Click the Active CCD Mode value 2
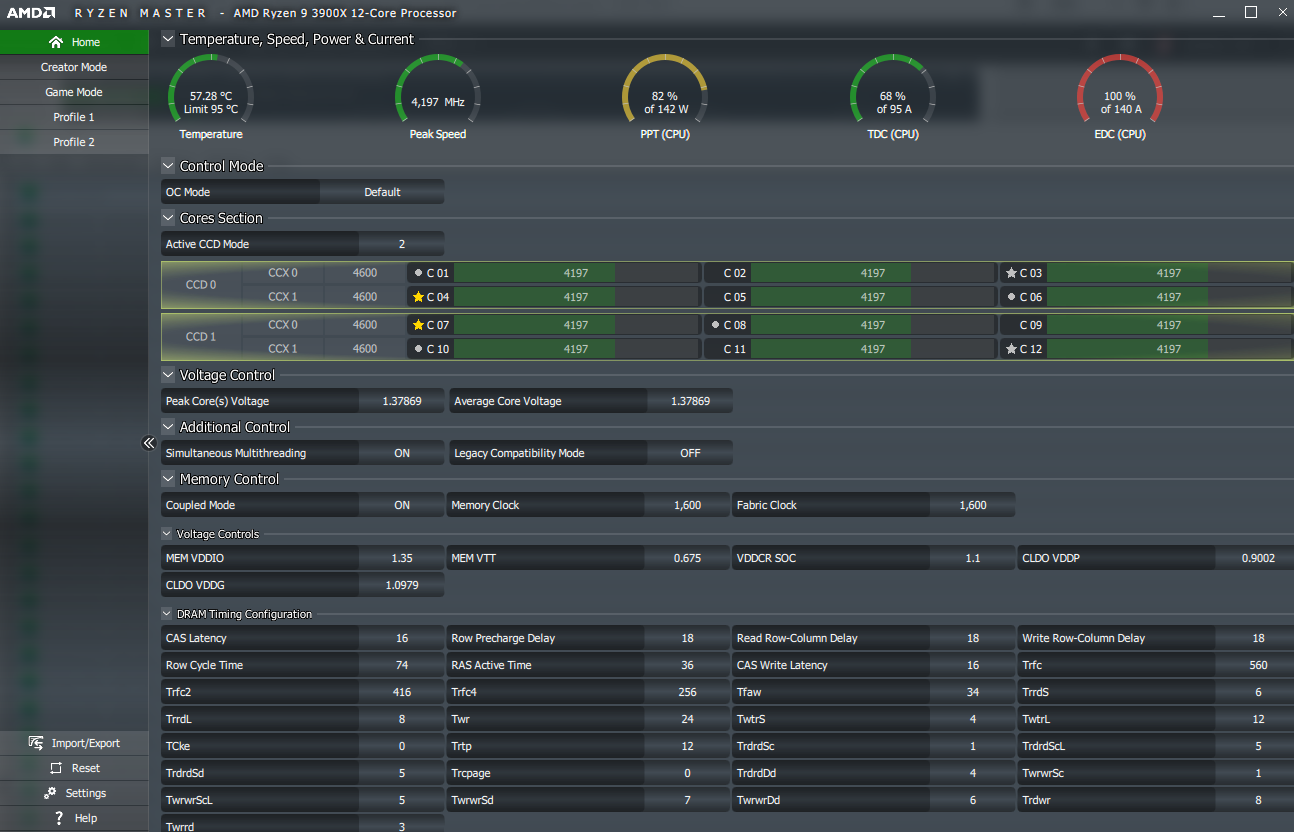Image resolution: width=1294 pixels, height=832 pixels. (x=402, y=244)
